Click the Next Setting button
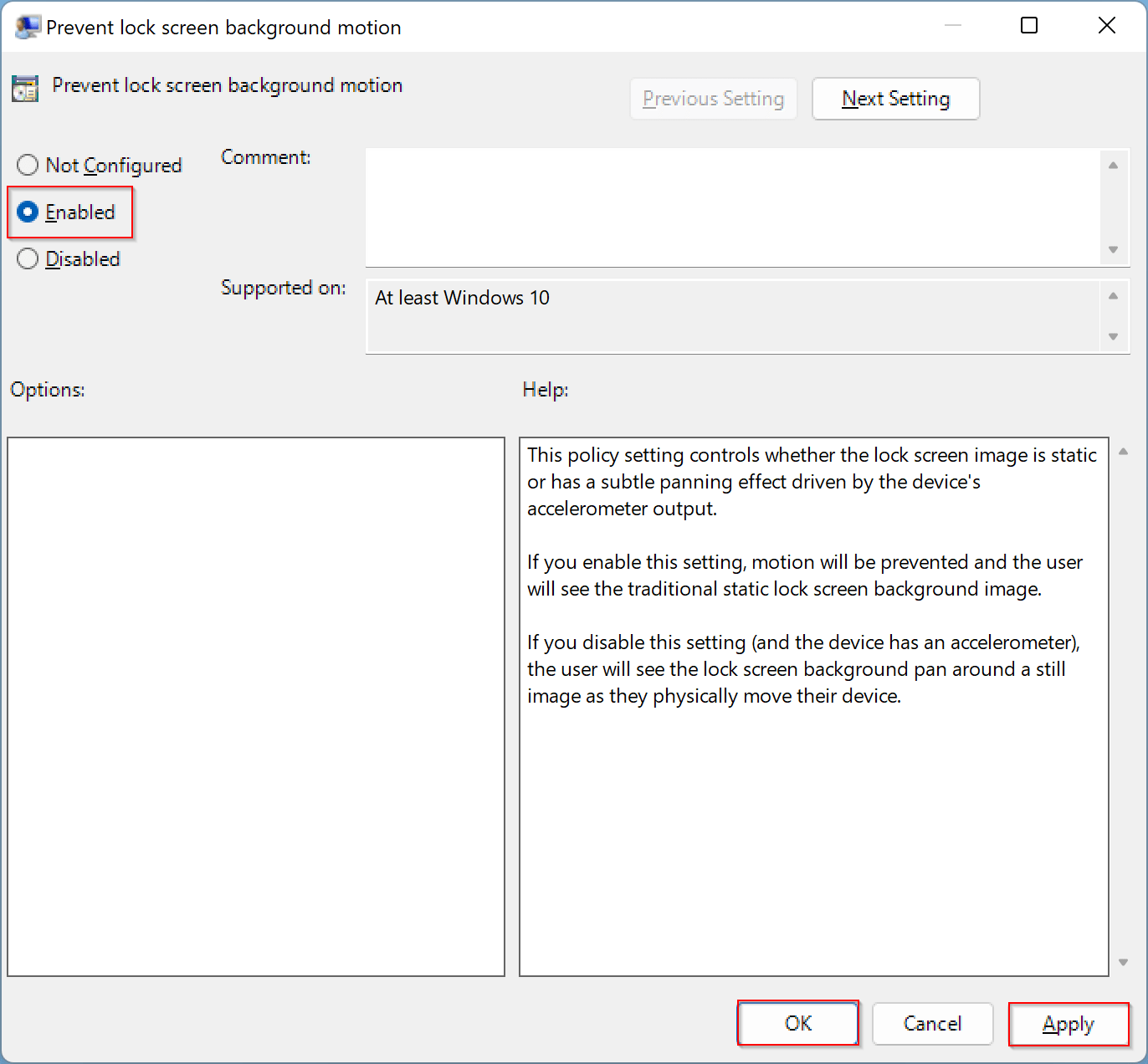The height and width of the screenshot is (1064, 1148). pos(895,99)
